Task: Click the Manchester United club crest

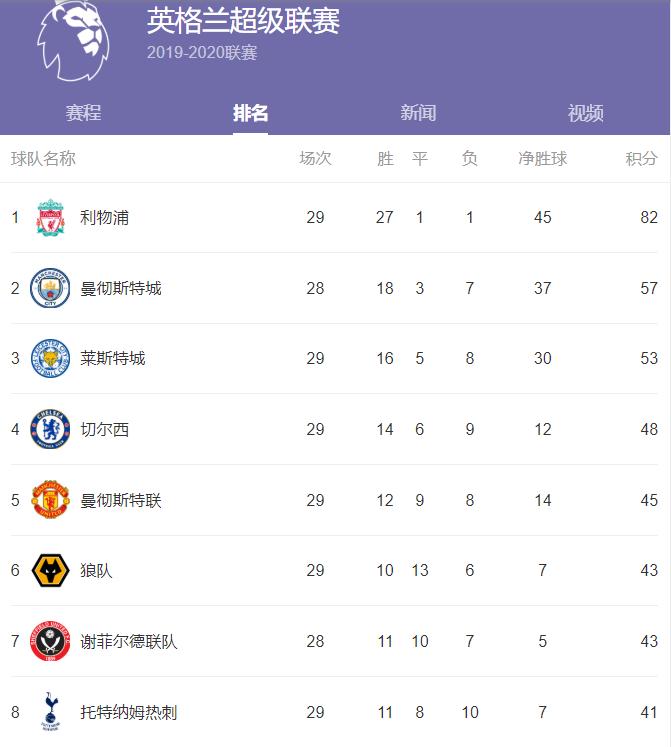Action: [50, 500]
